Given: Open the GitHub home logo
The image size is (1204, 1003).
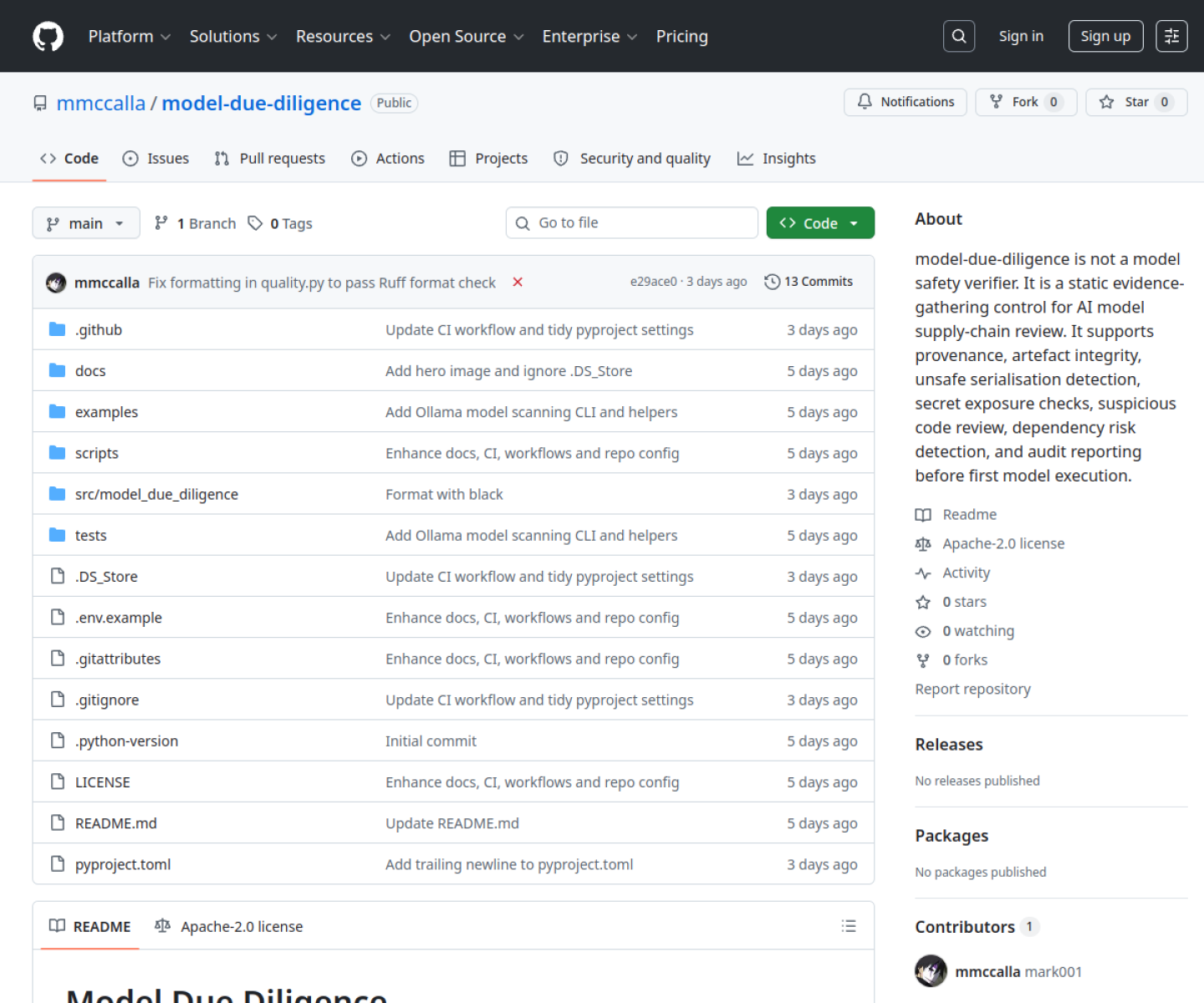Looking at the screenshot, I should (48, 37).
